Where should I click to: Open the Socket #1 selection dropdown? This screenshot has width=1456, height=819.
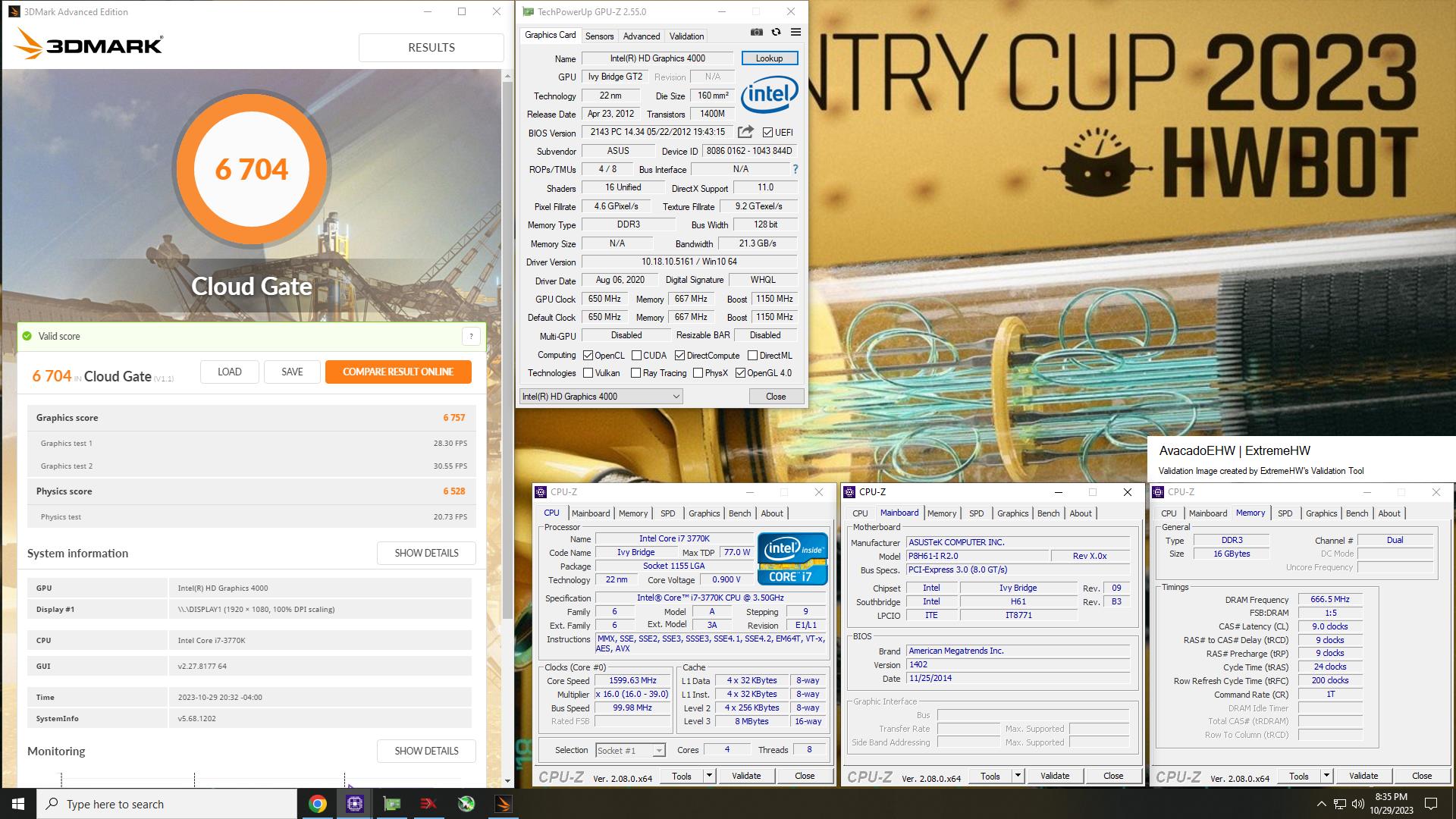click(630, 751)
